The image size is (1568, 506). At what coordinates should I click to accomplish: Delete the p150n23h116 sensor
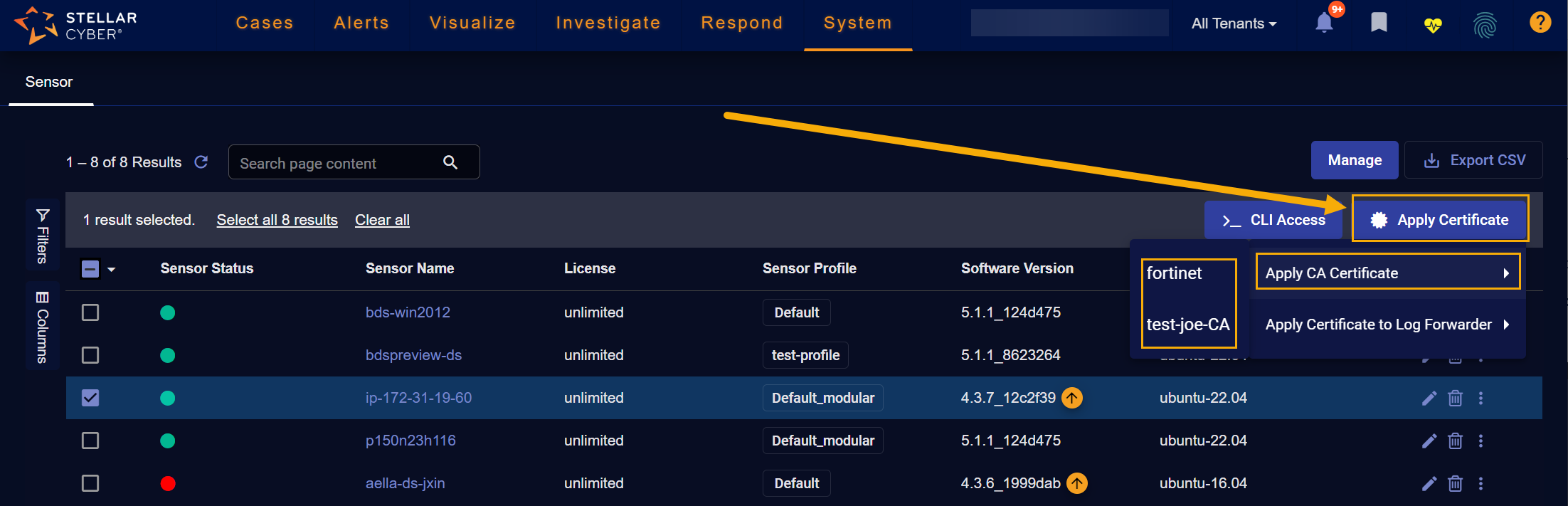[x=1455, y=441]
